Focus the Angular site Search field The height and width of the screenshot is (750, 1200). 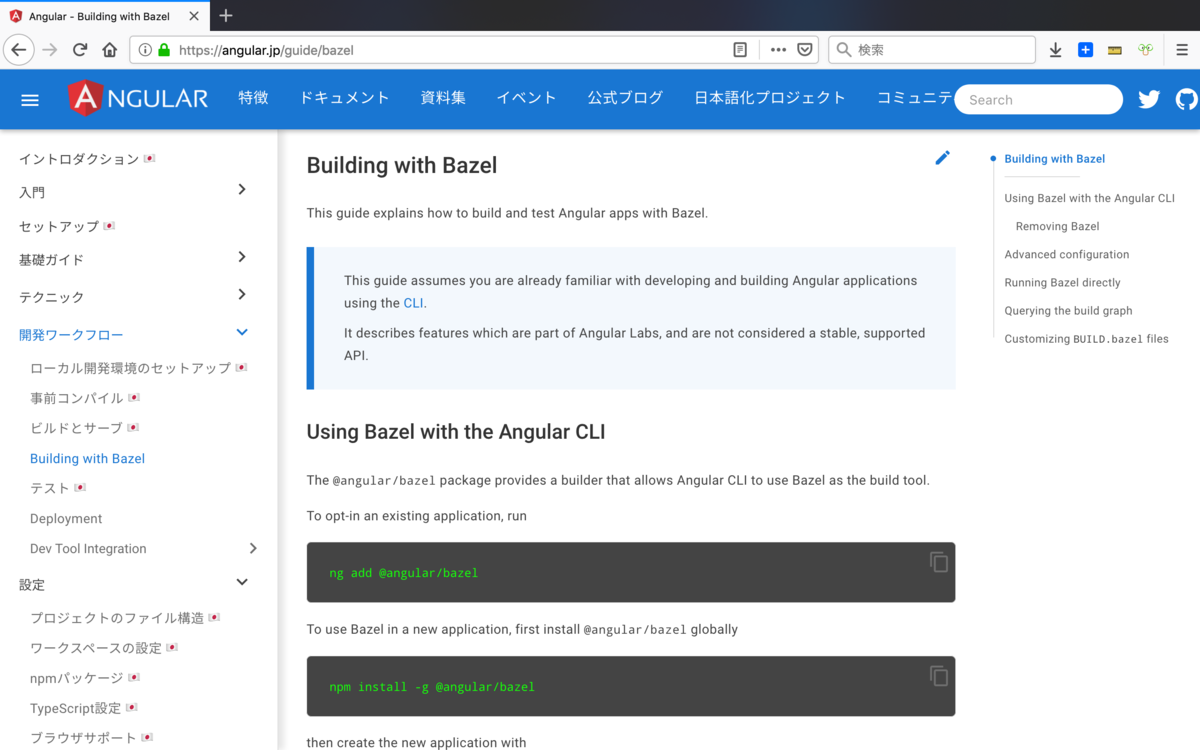click(x=1039, y=100)
